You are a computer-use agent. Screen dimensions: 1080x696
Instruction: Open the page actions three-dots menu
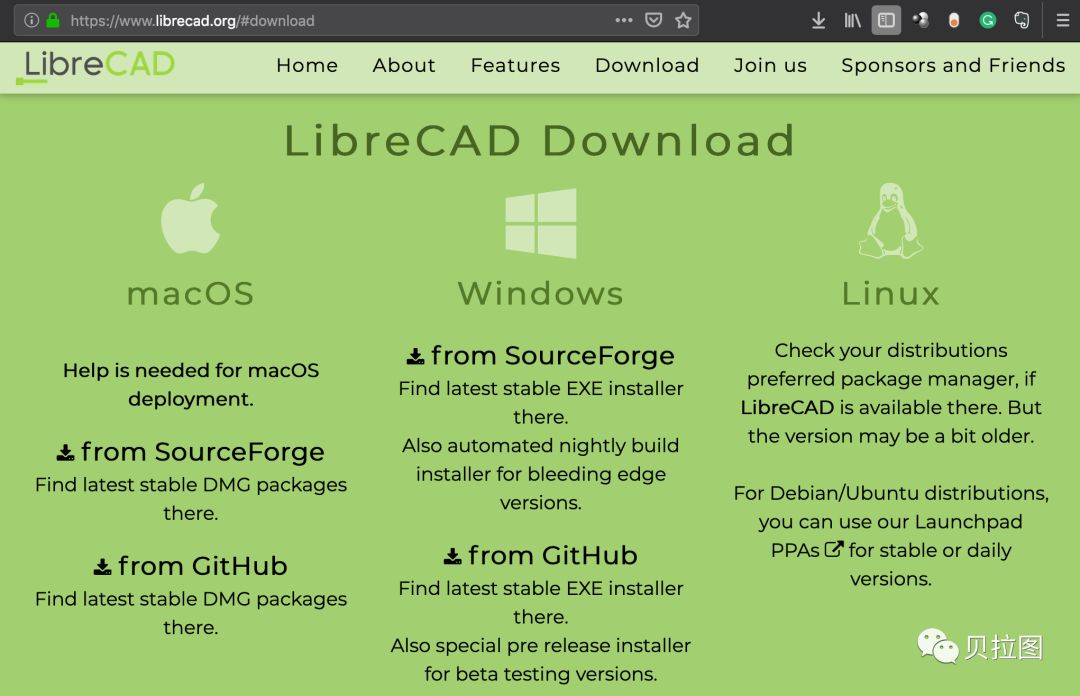click(x=624, y=20)
